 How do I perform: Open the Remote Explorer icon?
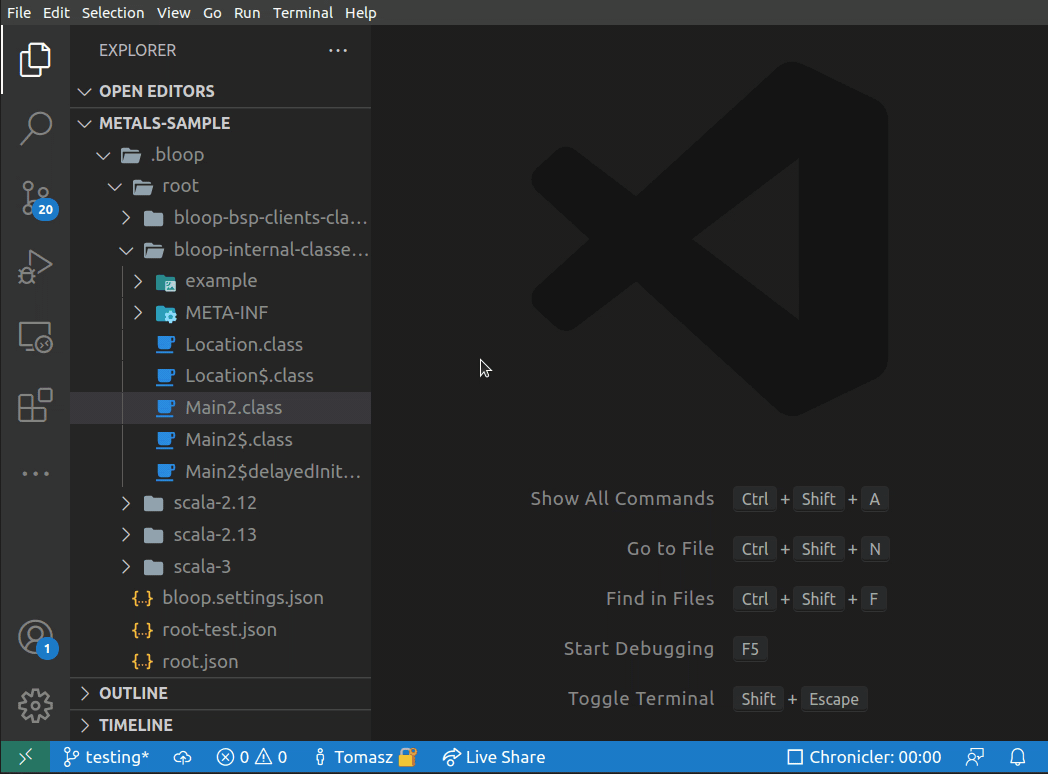click(x=35, y=337)
